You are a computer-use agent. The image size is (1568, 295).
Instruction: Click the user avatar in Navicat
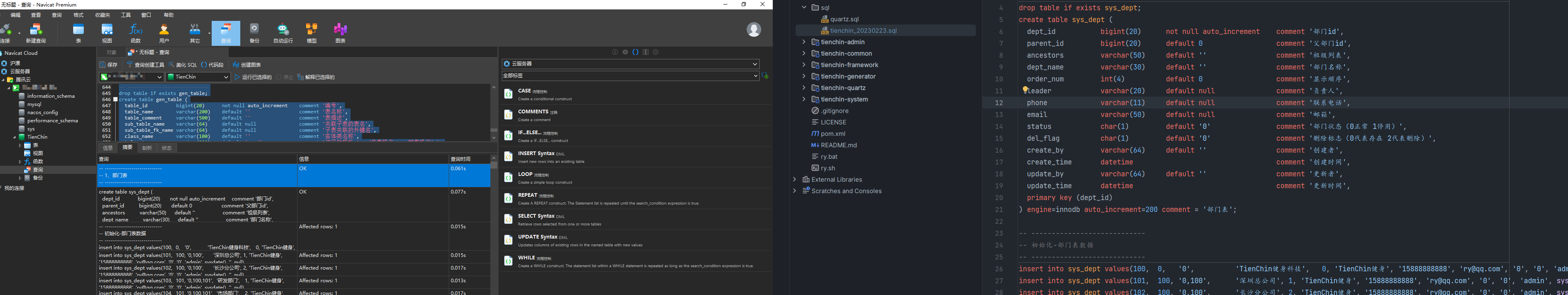[x=754, y=29]
